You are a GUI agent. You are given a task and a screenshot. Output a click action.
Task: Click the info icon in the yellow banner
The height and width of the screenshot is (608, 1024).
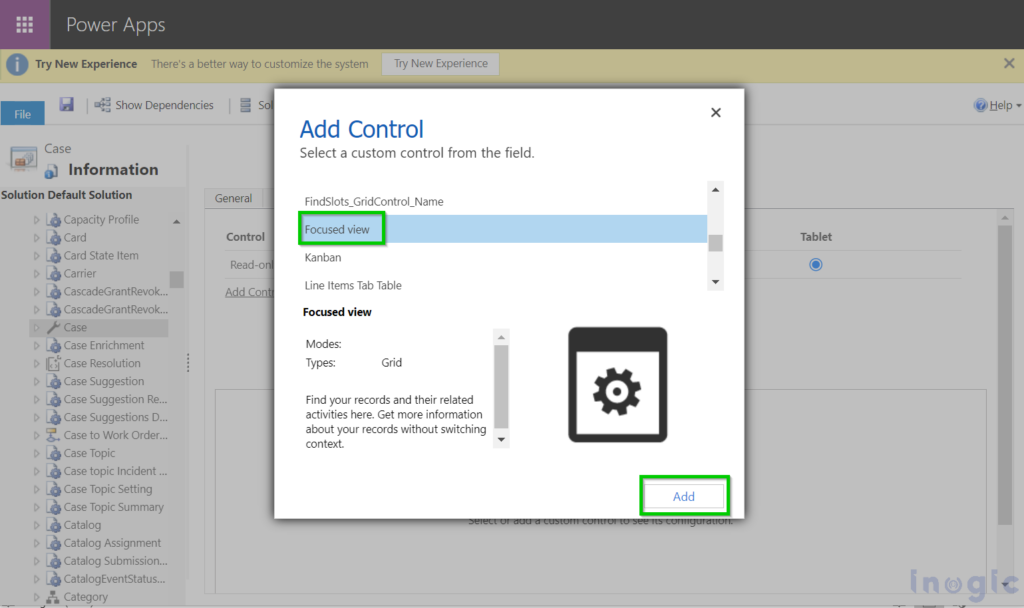pos(18,64)
